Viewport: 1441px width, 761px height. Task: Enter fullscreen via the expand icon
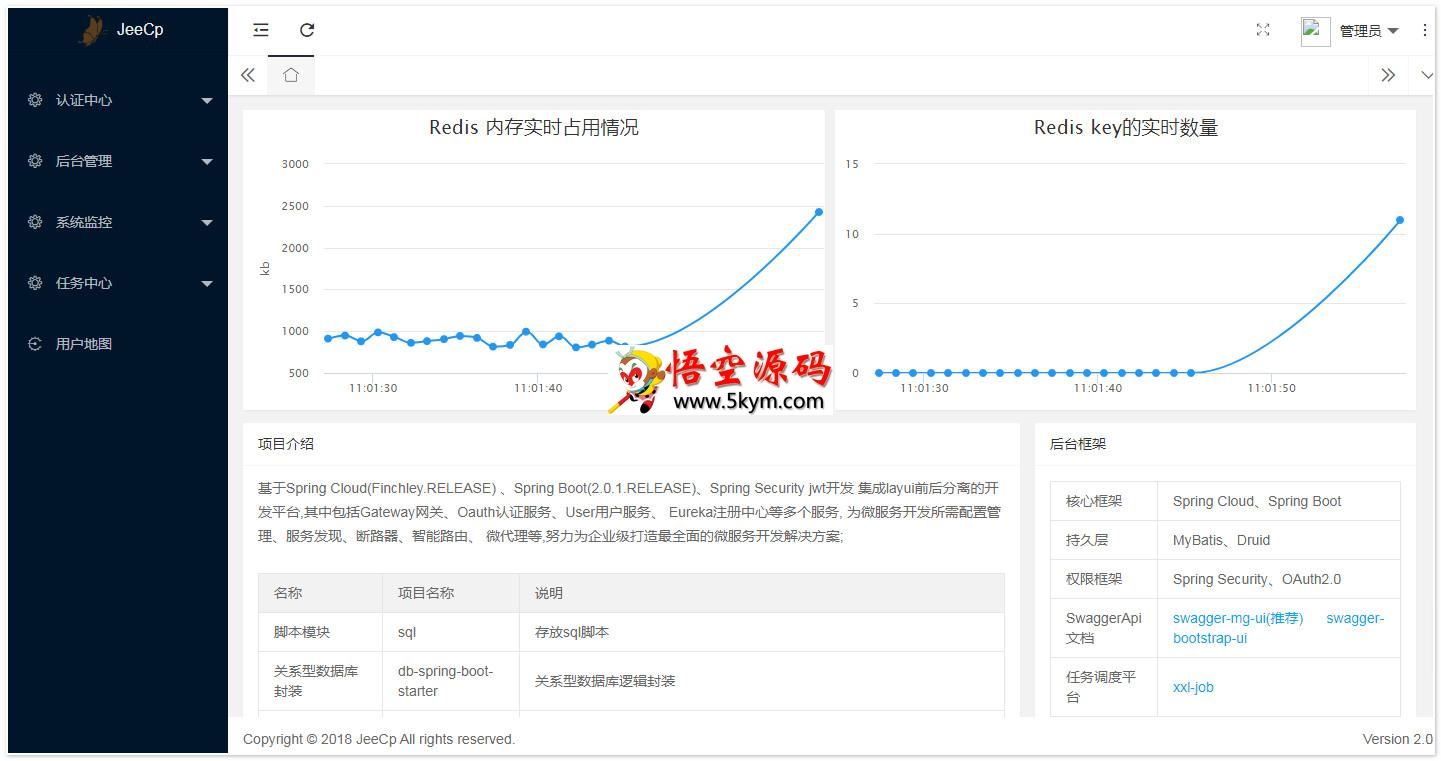pos(1263,30)
